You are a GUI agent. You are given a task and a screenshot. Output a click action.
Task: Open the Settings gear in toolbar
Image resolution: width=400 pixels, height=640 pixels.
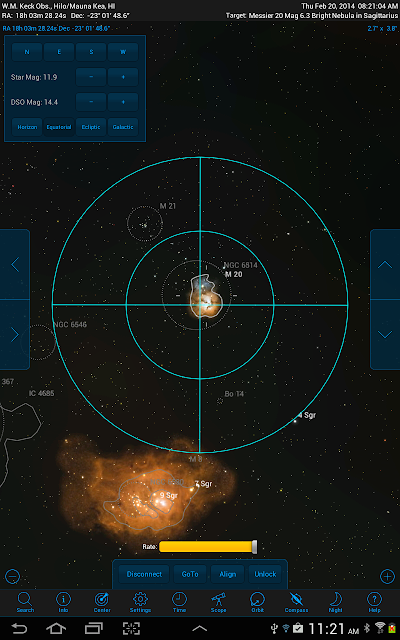140,602
